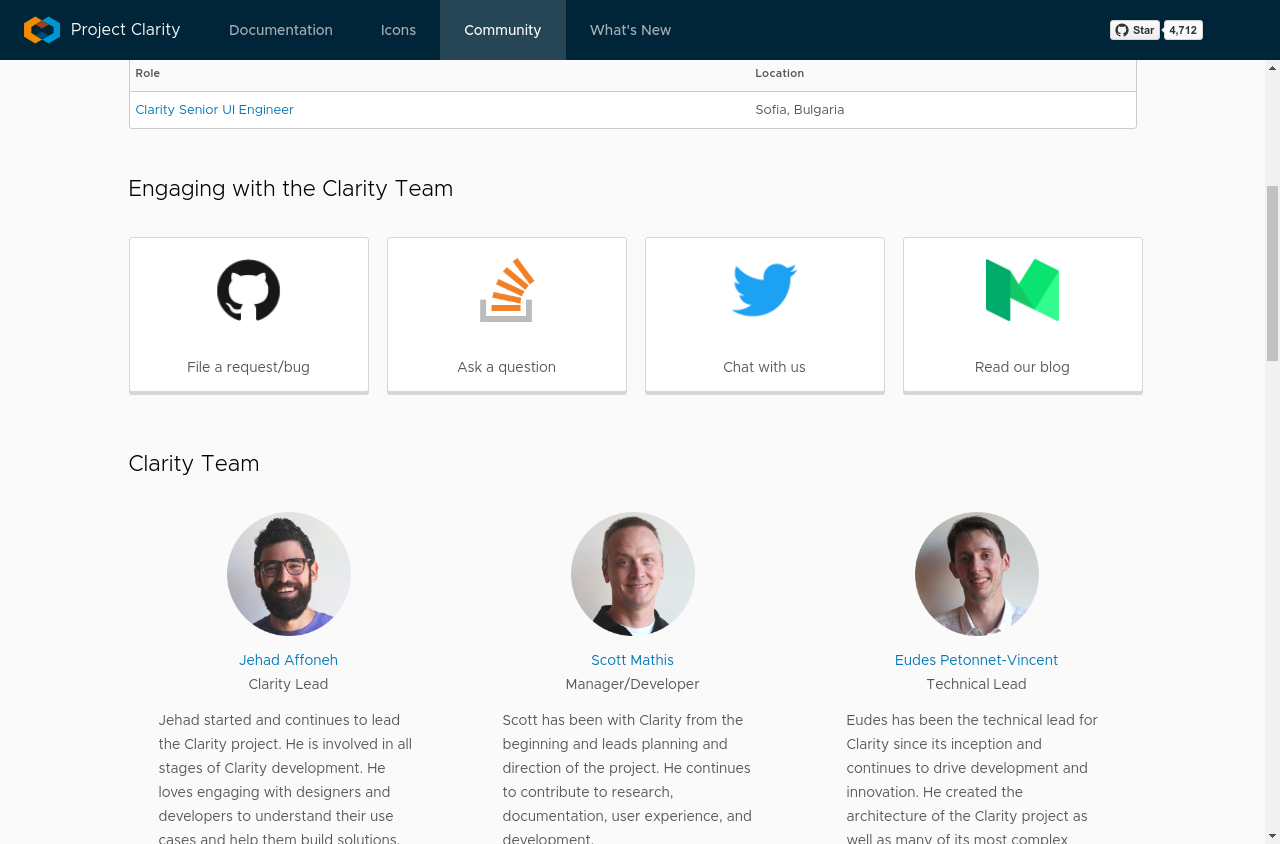Open Jehad Affoneh profile link
This screenshot has height=844, width=1280.
coord(288,660)
